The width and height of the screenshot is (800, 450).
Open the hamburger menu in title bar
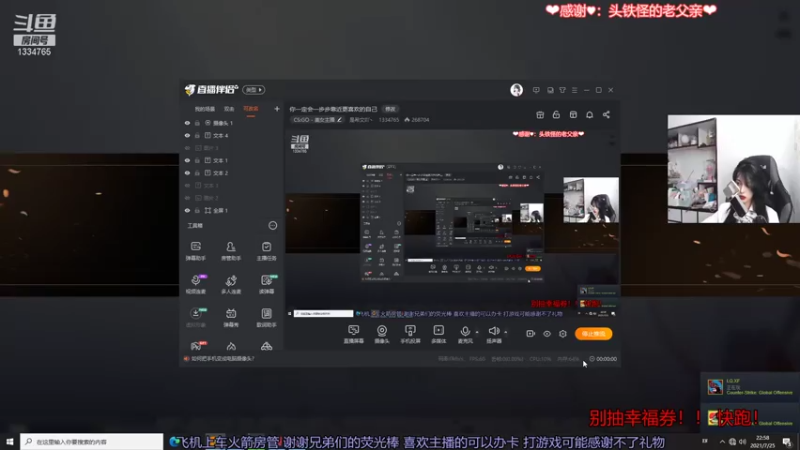574,90
